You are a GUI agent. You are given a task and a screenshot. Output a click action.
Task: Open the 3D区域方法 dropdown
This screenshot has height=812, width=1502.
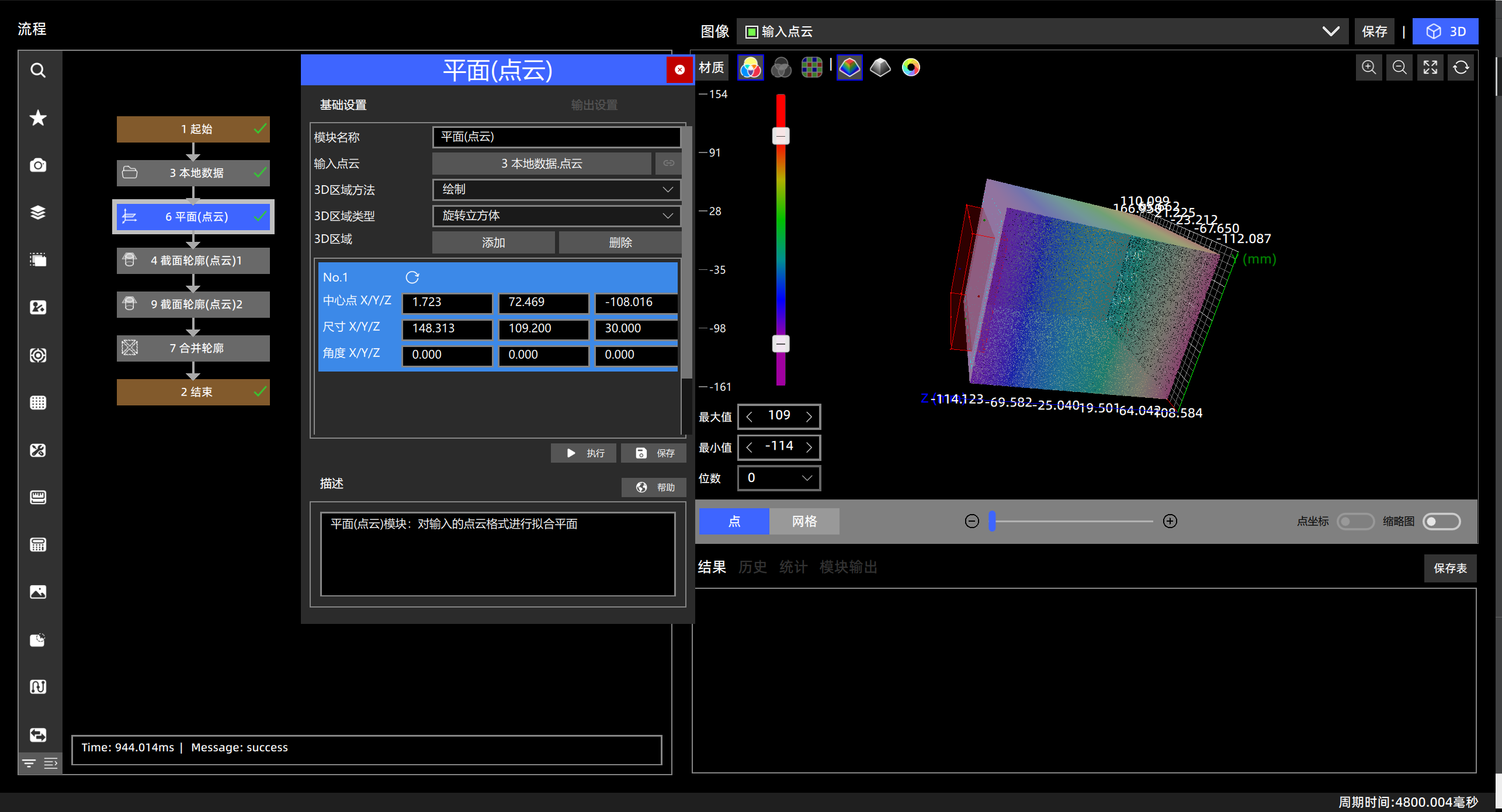pos(557,189)
